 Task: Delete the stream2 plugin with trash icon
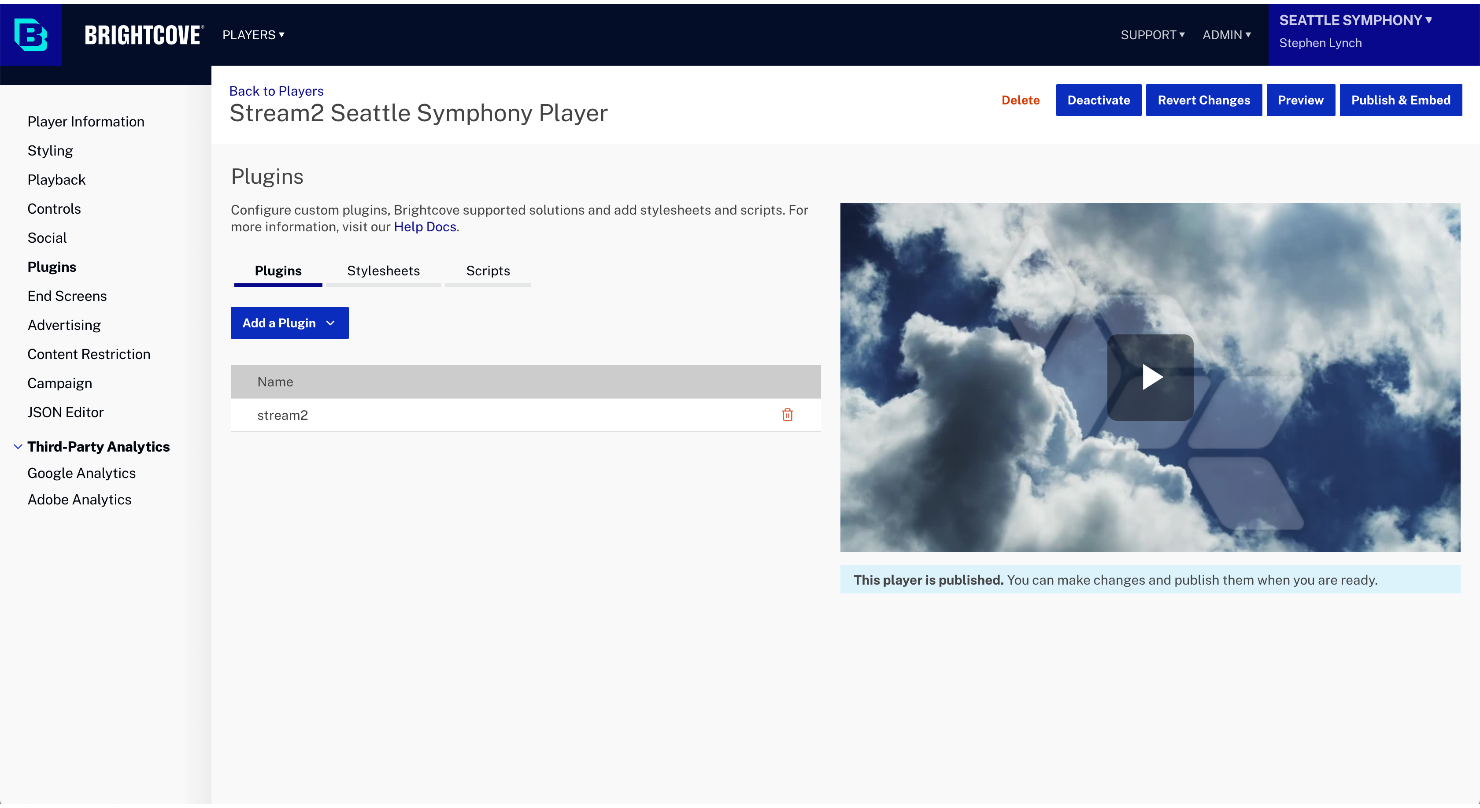(x=787, y=415)
